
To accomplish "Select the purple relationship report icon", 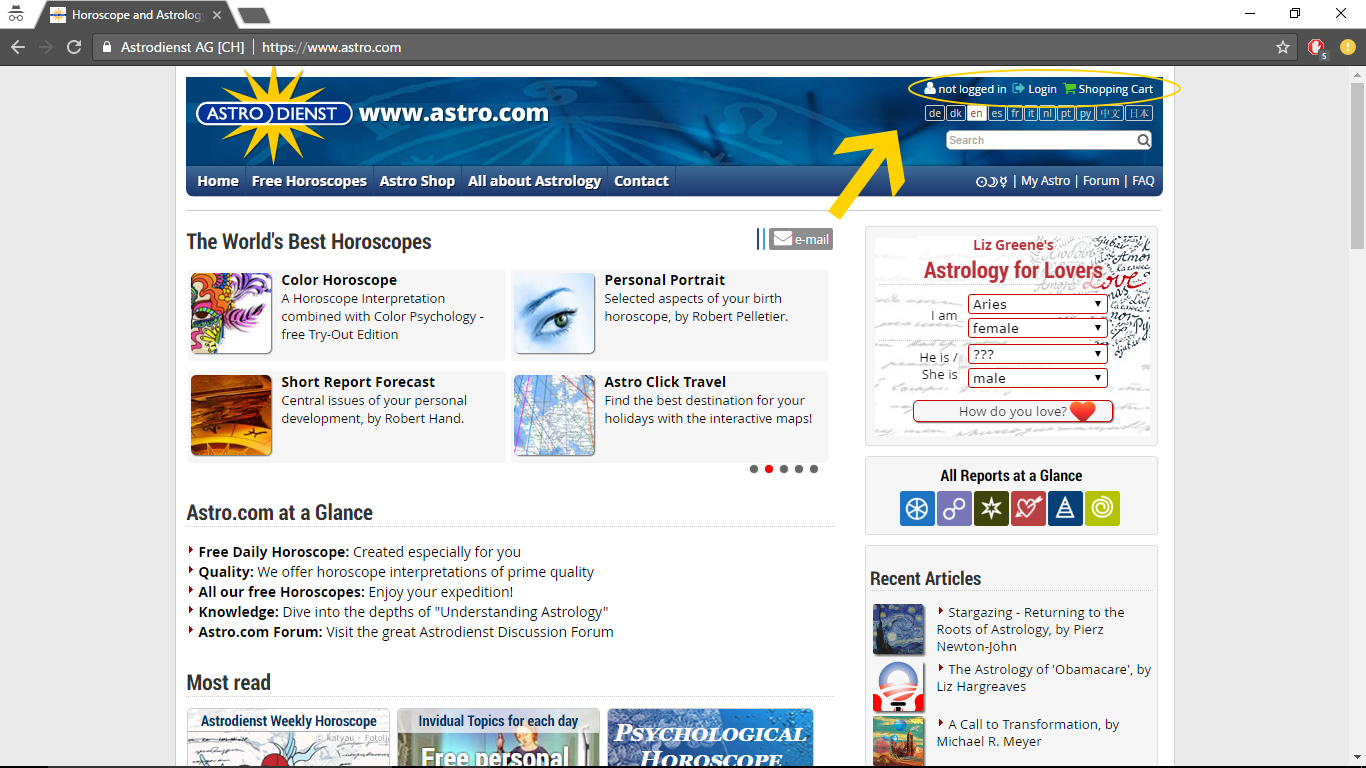I will click(954, 508).
